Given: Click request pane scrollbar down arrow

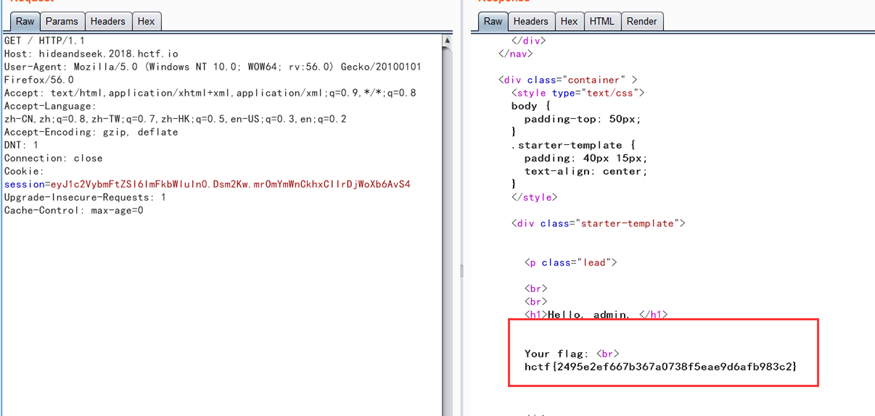Looking at the screenshot, I should point(446,409).
